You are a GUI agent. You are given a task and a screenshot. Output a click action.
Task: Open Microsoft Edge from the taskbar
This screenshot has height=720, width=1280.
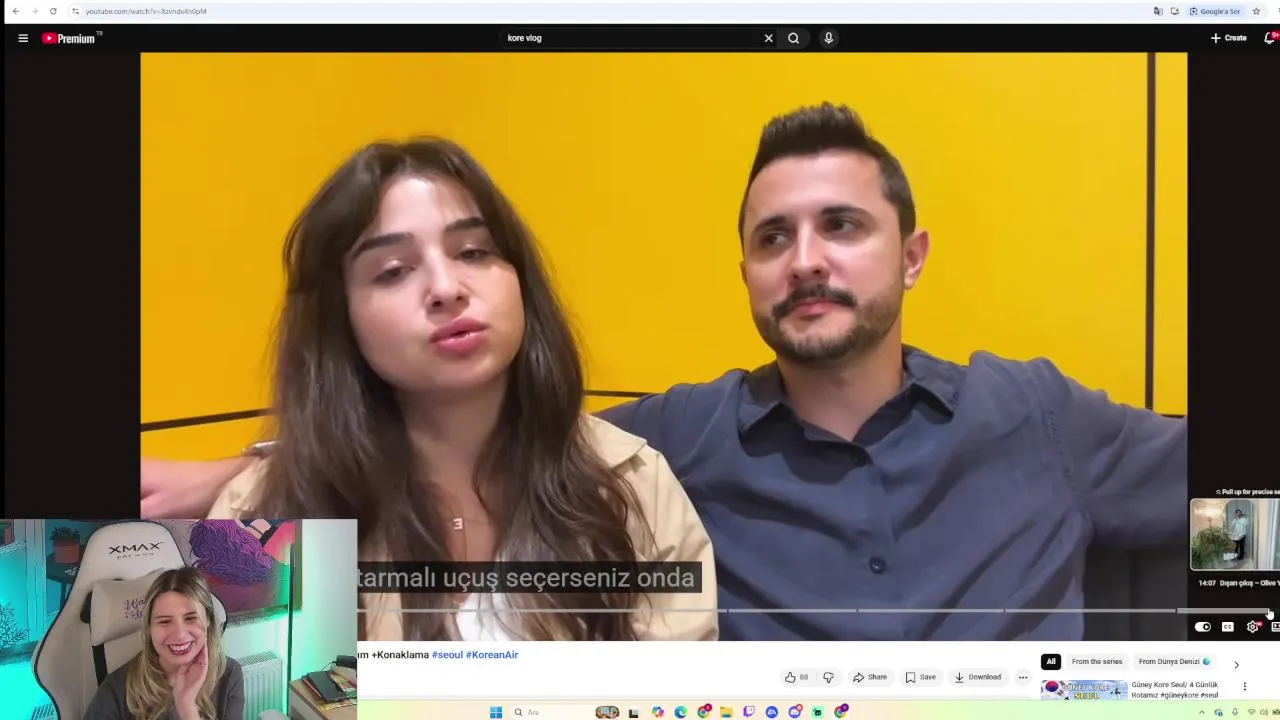(x=681, y=712)
